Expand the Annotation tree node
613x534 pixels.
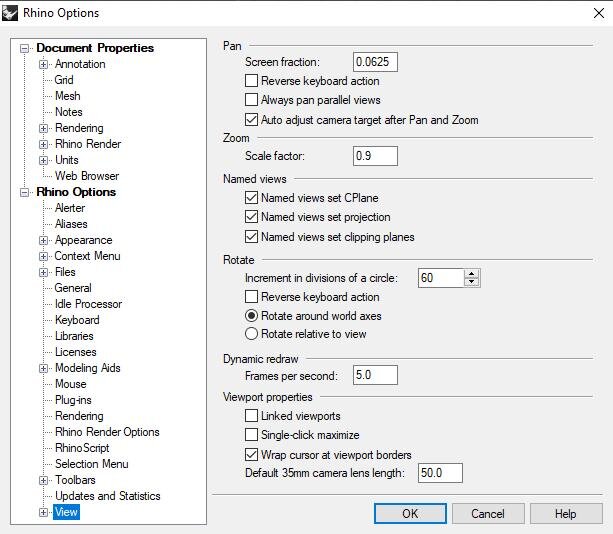point(43,64)
